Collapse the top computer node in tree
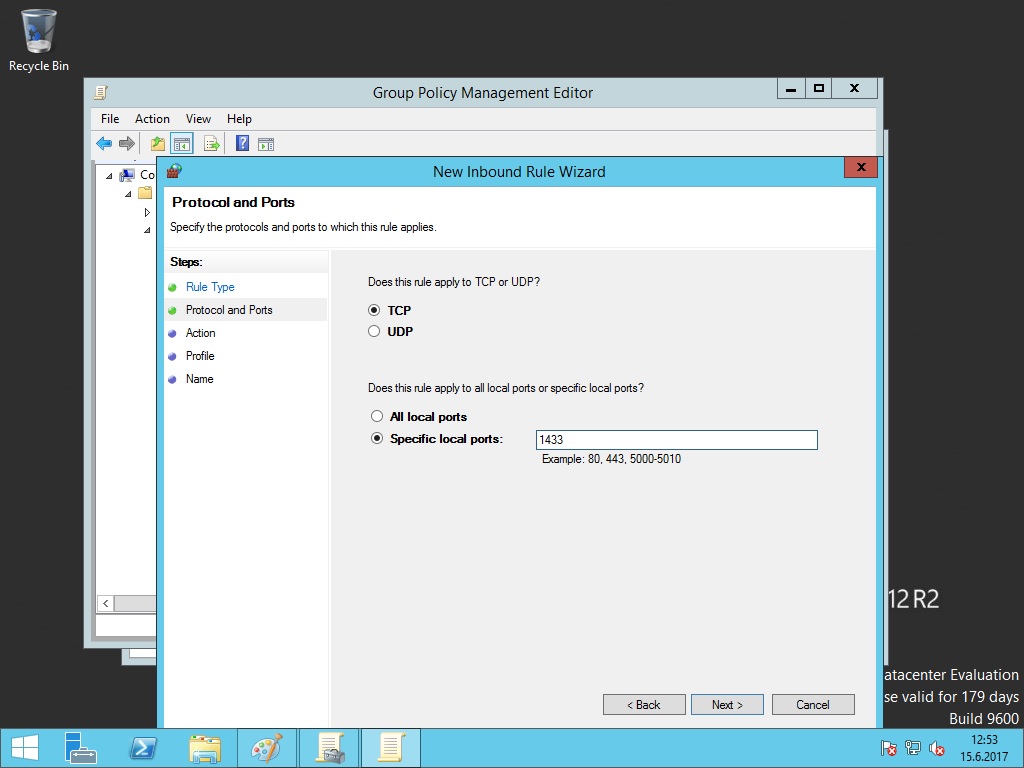 pos(110,176)
